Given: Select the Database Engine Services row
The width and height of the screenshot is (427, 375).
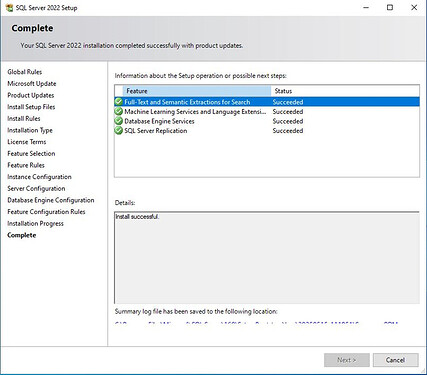Looking at the screenshot, I should coord(267,121).
